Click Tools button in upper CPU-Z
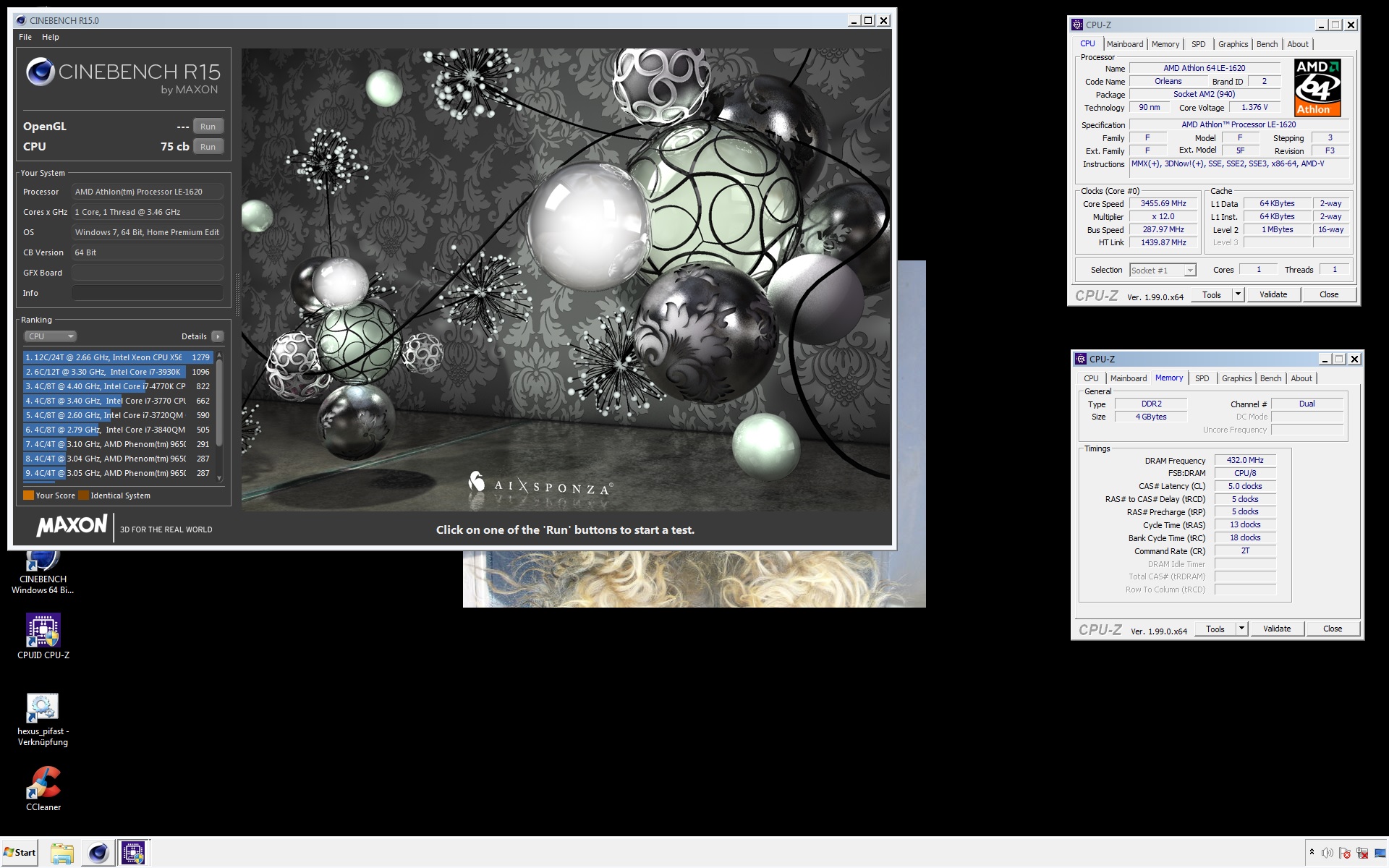 1212,295
